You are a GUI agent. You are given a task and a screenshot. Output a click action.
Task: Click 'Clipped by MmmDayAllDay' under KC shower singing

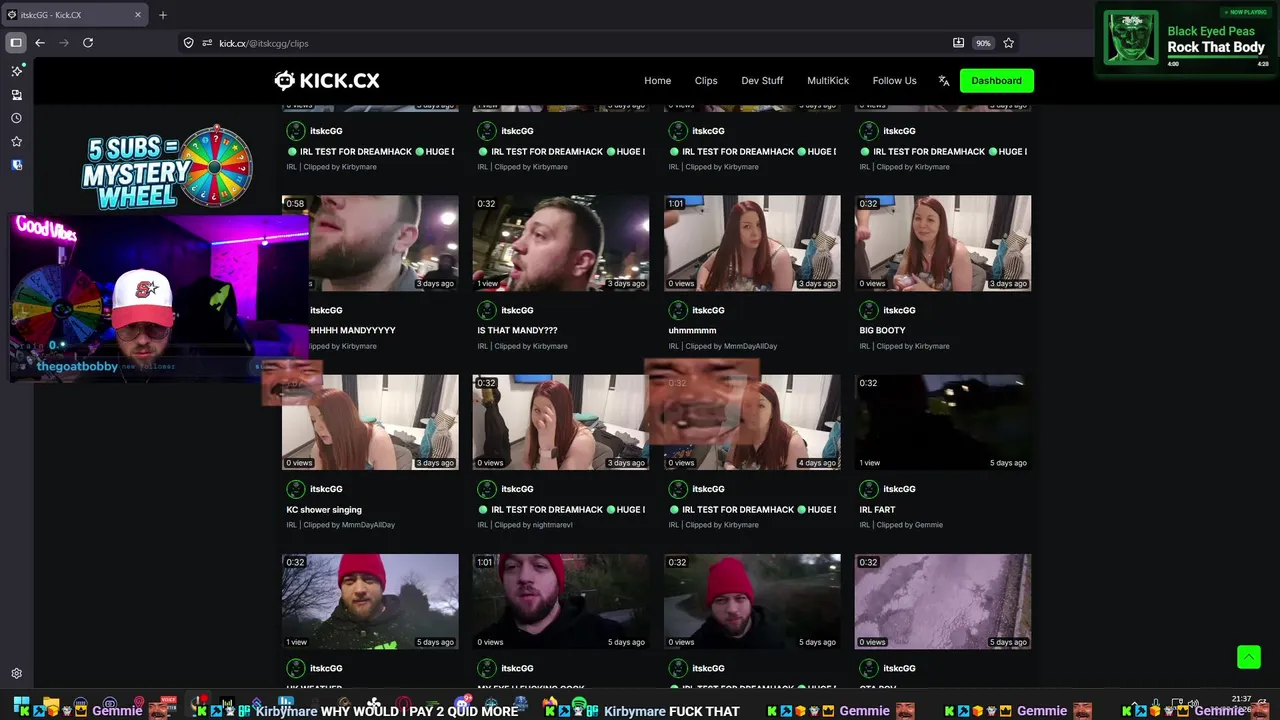point(348,525)
